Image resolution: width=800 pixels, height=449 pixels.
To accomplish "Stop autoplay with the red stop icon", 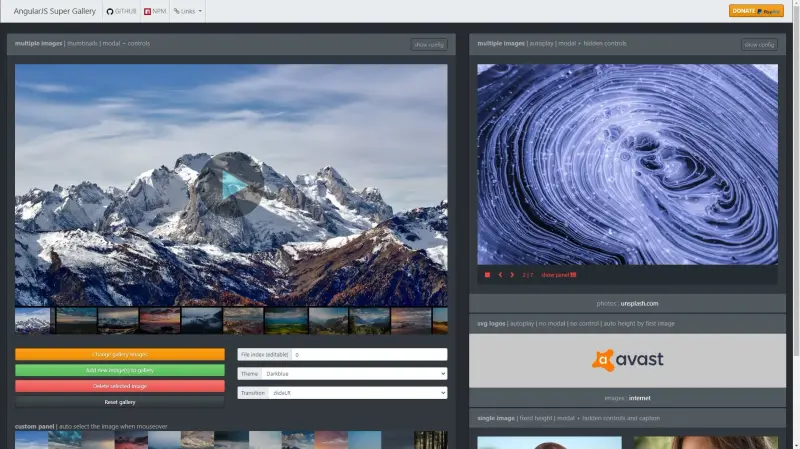I will [x=487, y=275].
